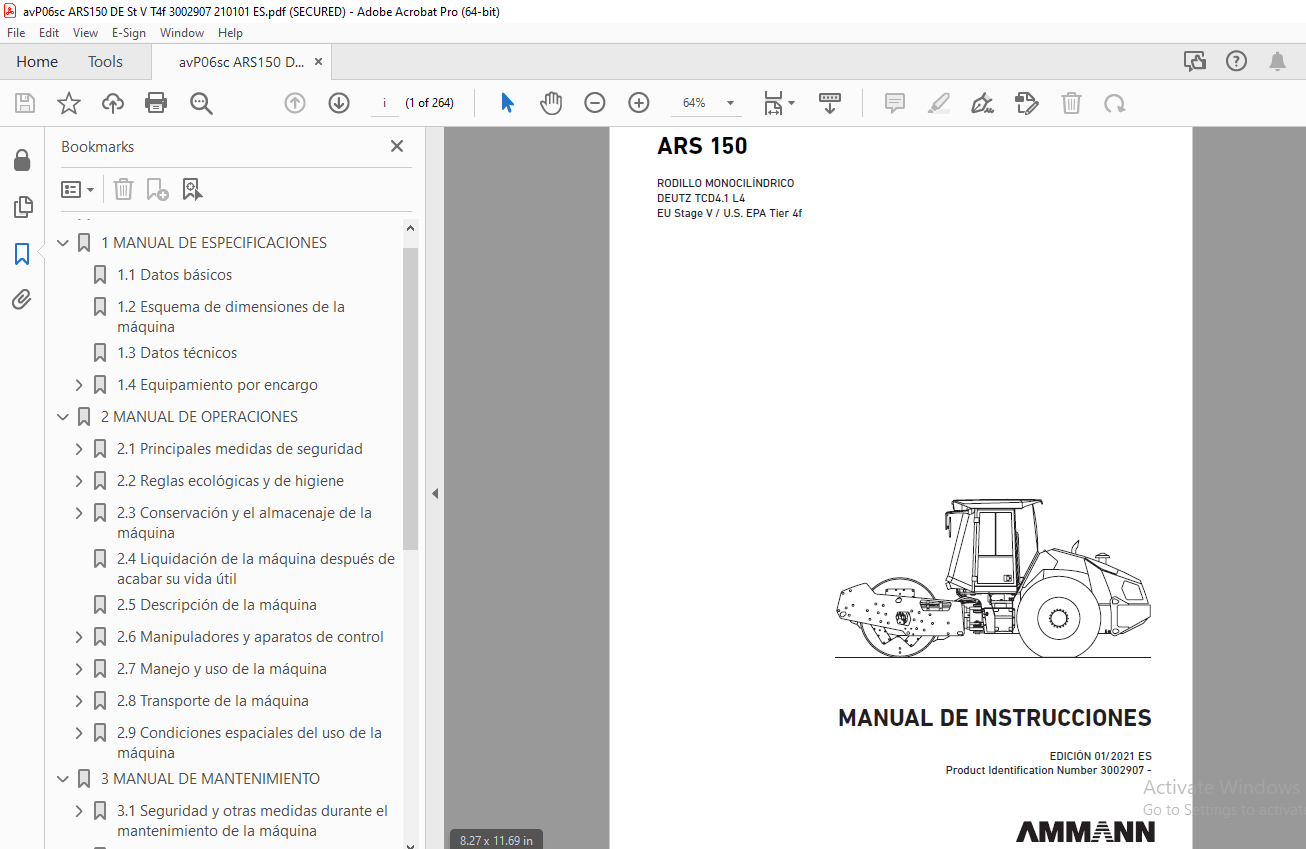The width and height of the screenshot is (1306, 849).
Task: Activate the Hand pan tool
Action: coord(551,103)
